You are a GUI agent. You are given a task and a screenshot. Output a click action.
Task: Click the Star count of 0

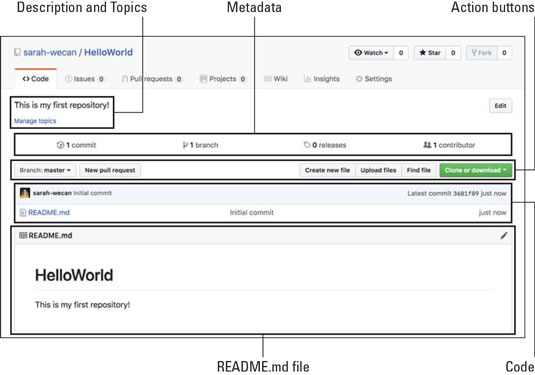(x=453, y=53)
